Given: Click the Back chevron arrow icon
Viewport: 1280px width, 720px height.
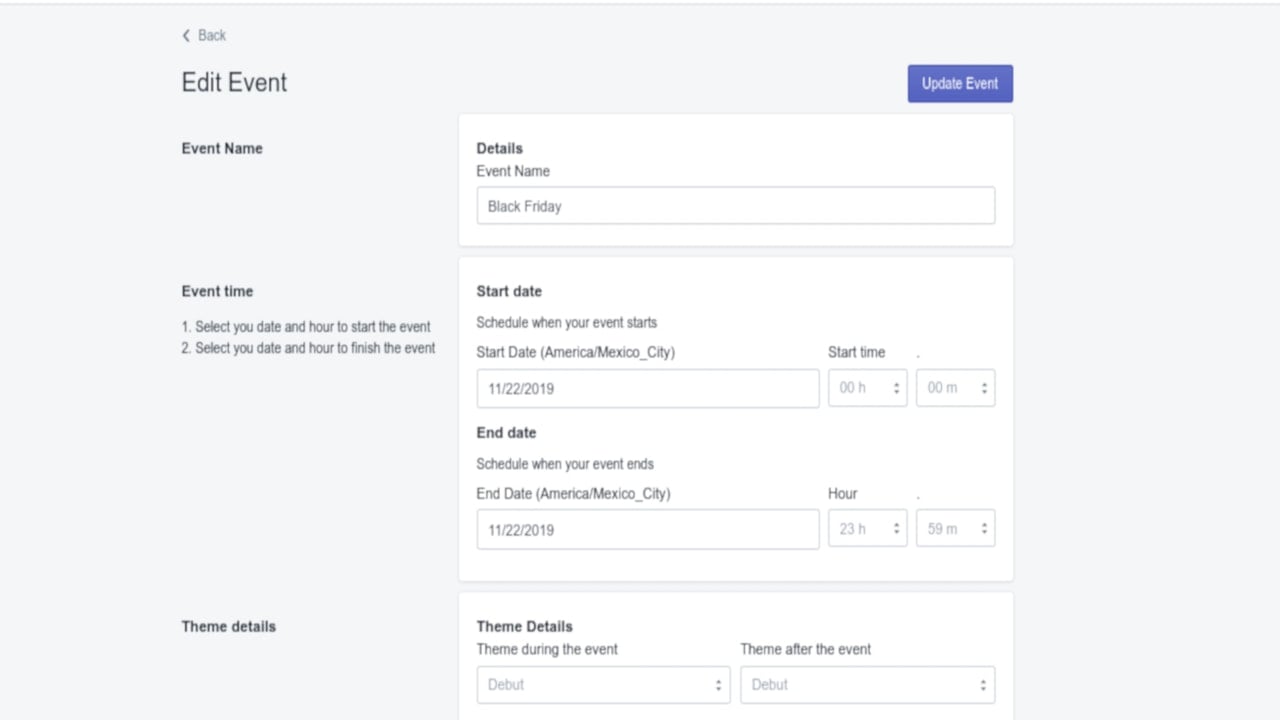Looking at the screenshot, I should tap(186, 35).
